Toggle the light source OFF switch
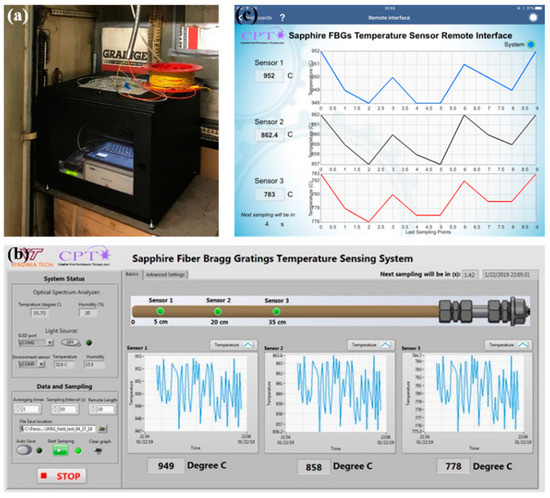Screen dimensions: 550x498 (71, 342)
